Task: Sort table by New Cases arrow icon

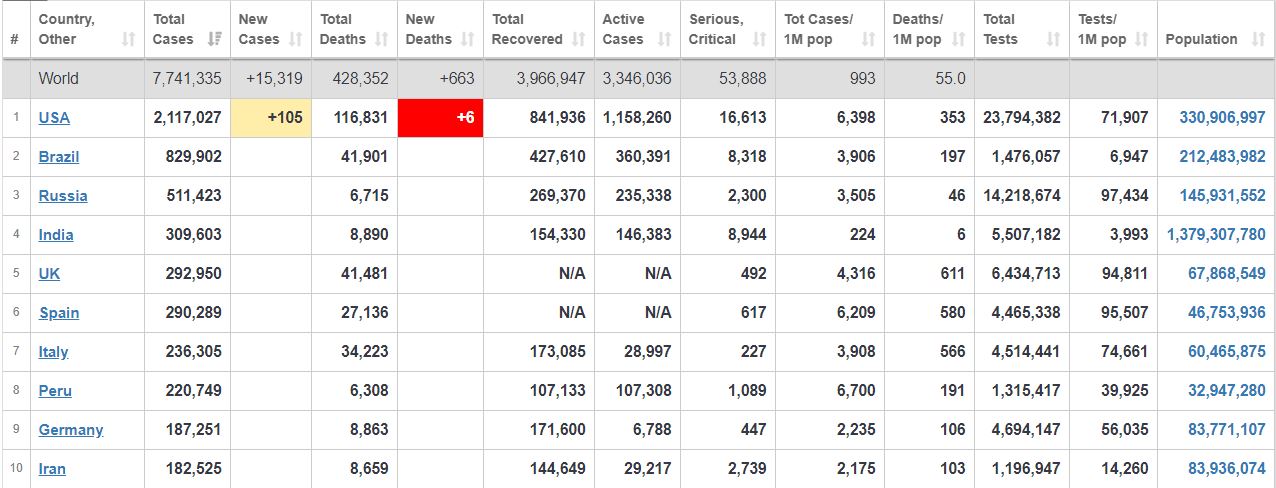Action: pos(295,39)
